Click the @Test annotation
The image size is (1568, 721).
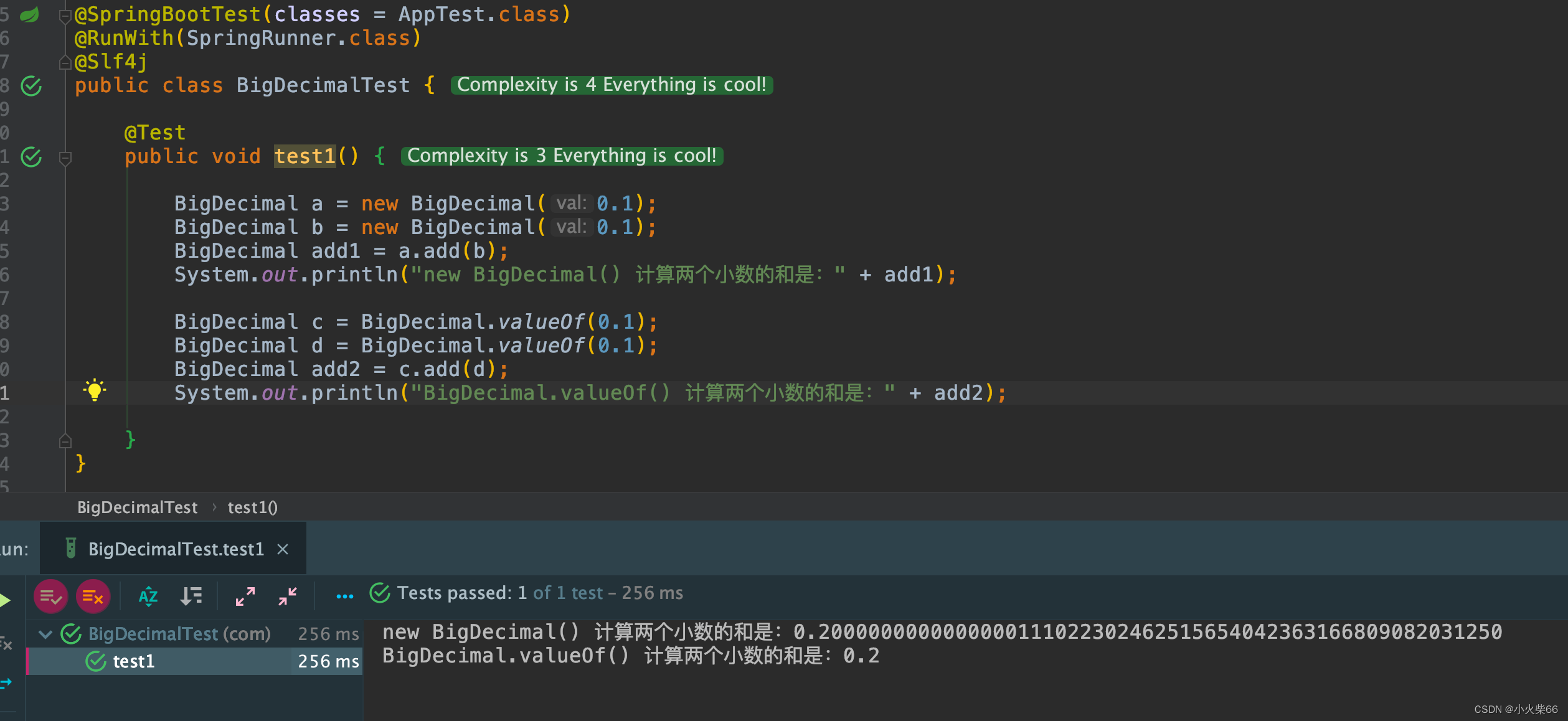pyautogui.click(x=155, y=133)
